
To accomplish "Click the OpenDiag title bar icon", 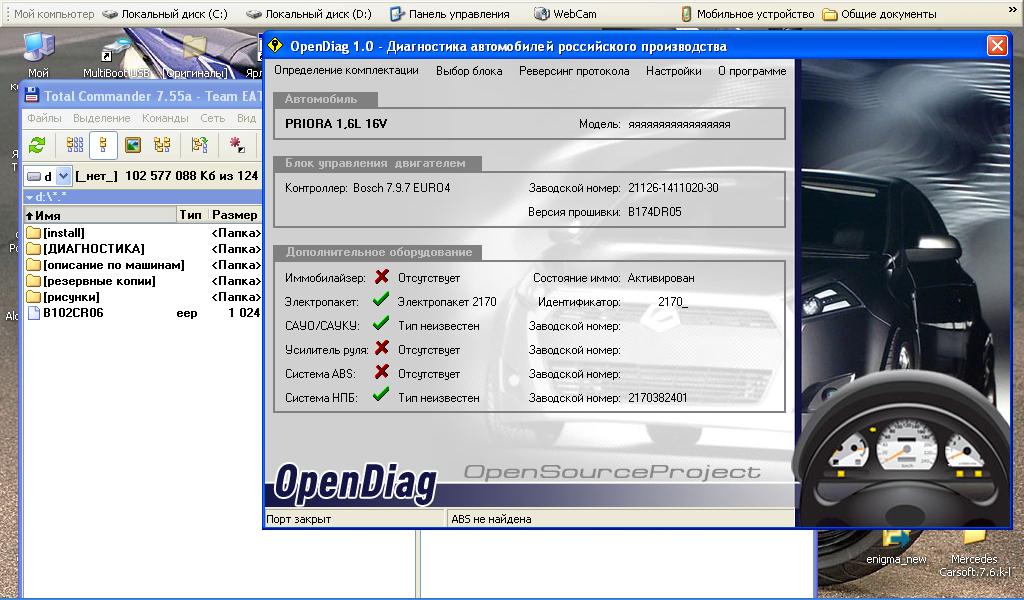I will click(275, 46).
